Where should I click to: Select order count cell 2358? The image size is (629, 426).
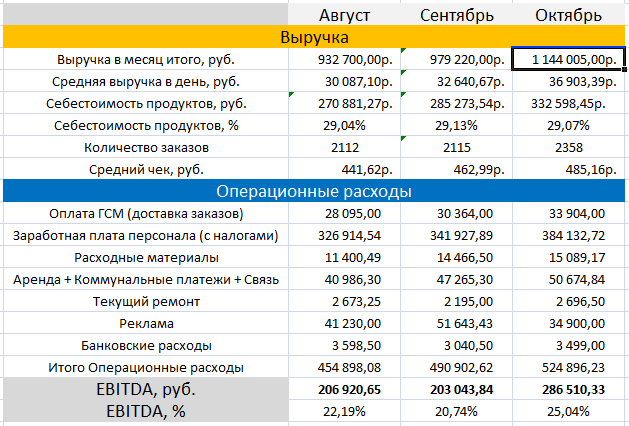[x=568, y=147]
